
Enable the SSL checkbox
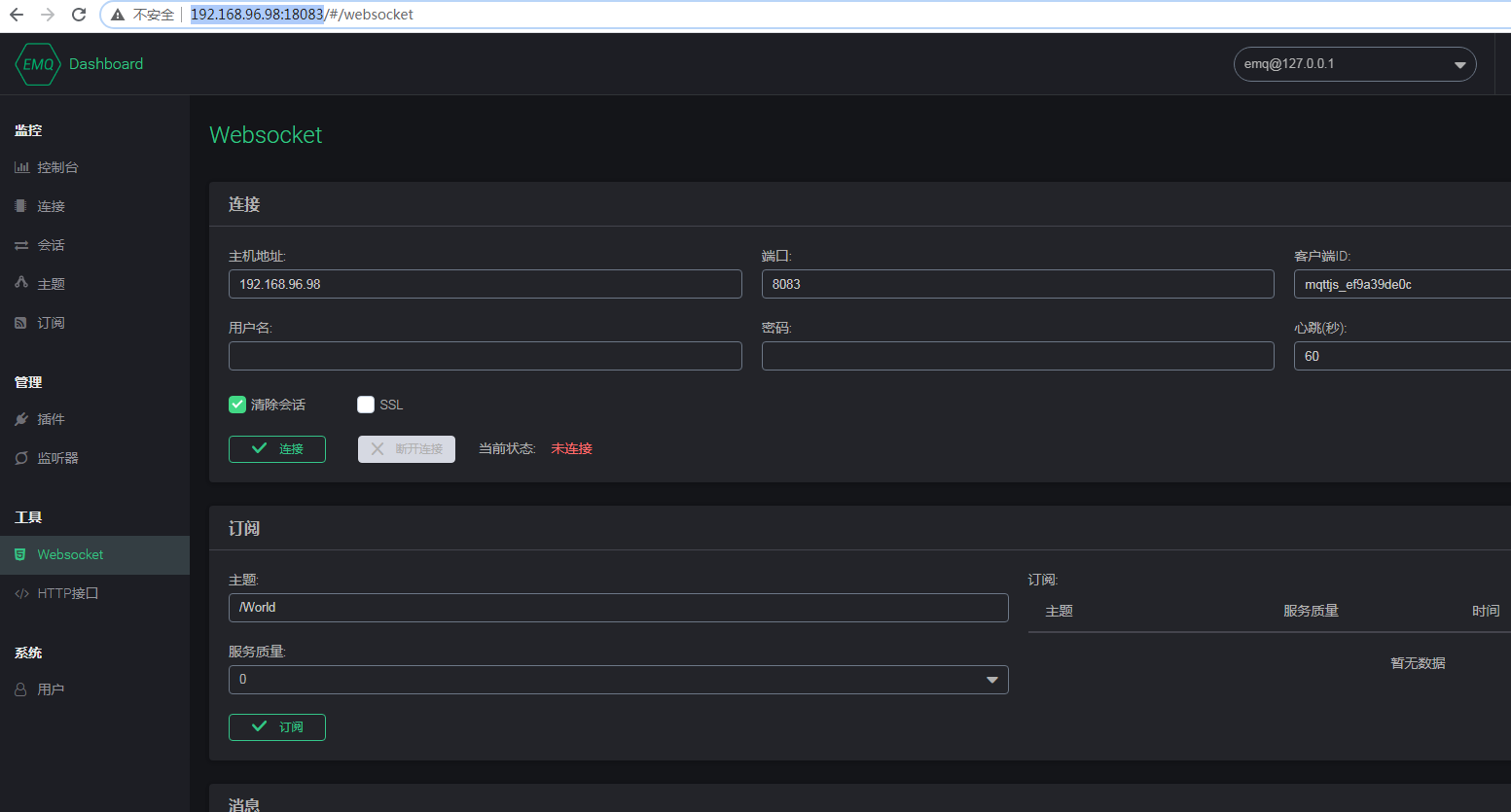point(366,404)
